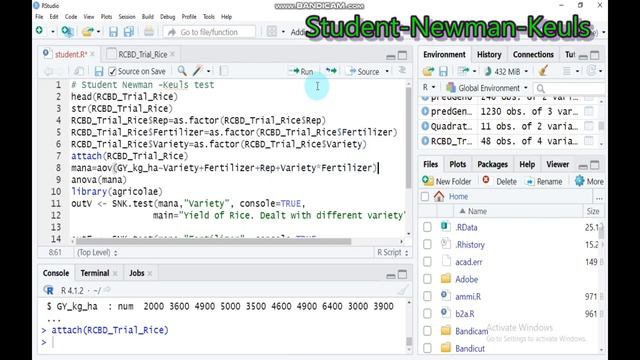Open the Tools menu

click(x=209, y=17)
